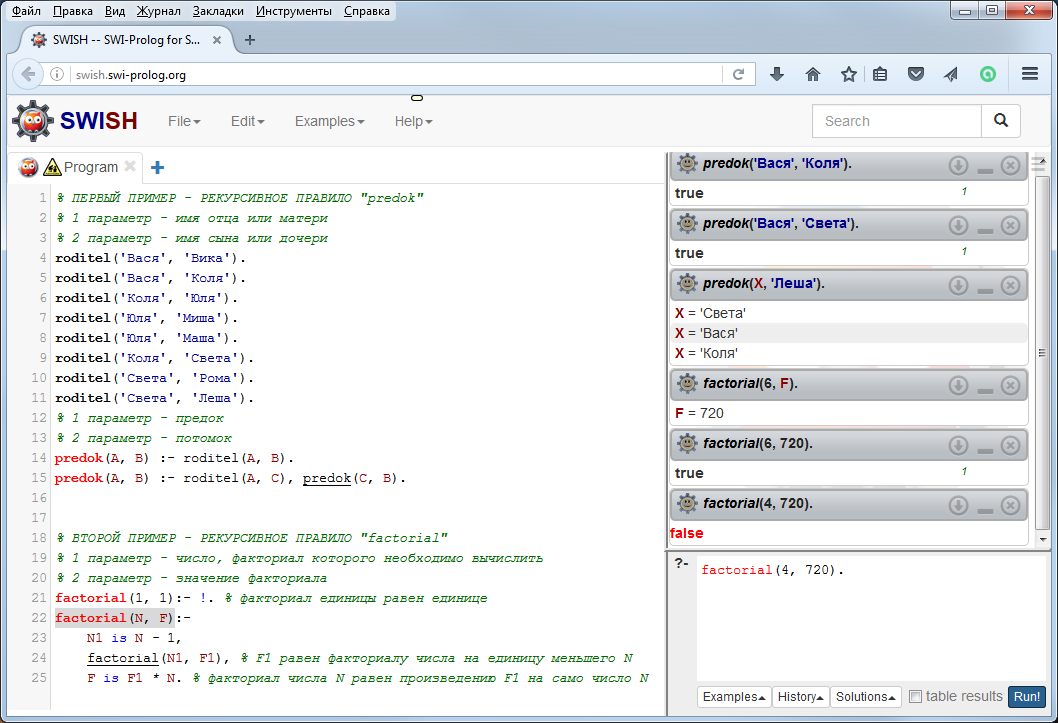Open the Журнал menu
1058x723 pixels.
pos(159,11)
